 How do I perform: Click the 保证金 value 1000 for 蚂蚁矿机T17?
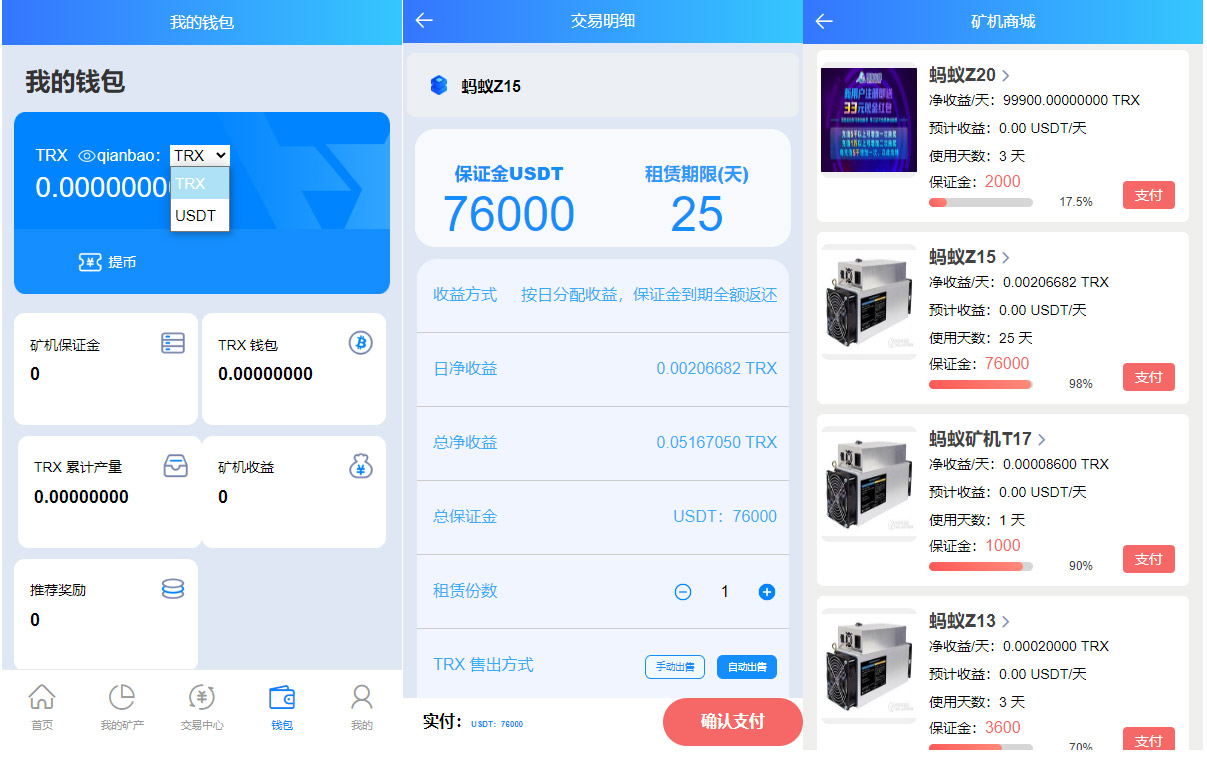(1003, 545)
